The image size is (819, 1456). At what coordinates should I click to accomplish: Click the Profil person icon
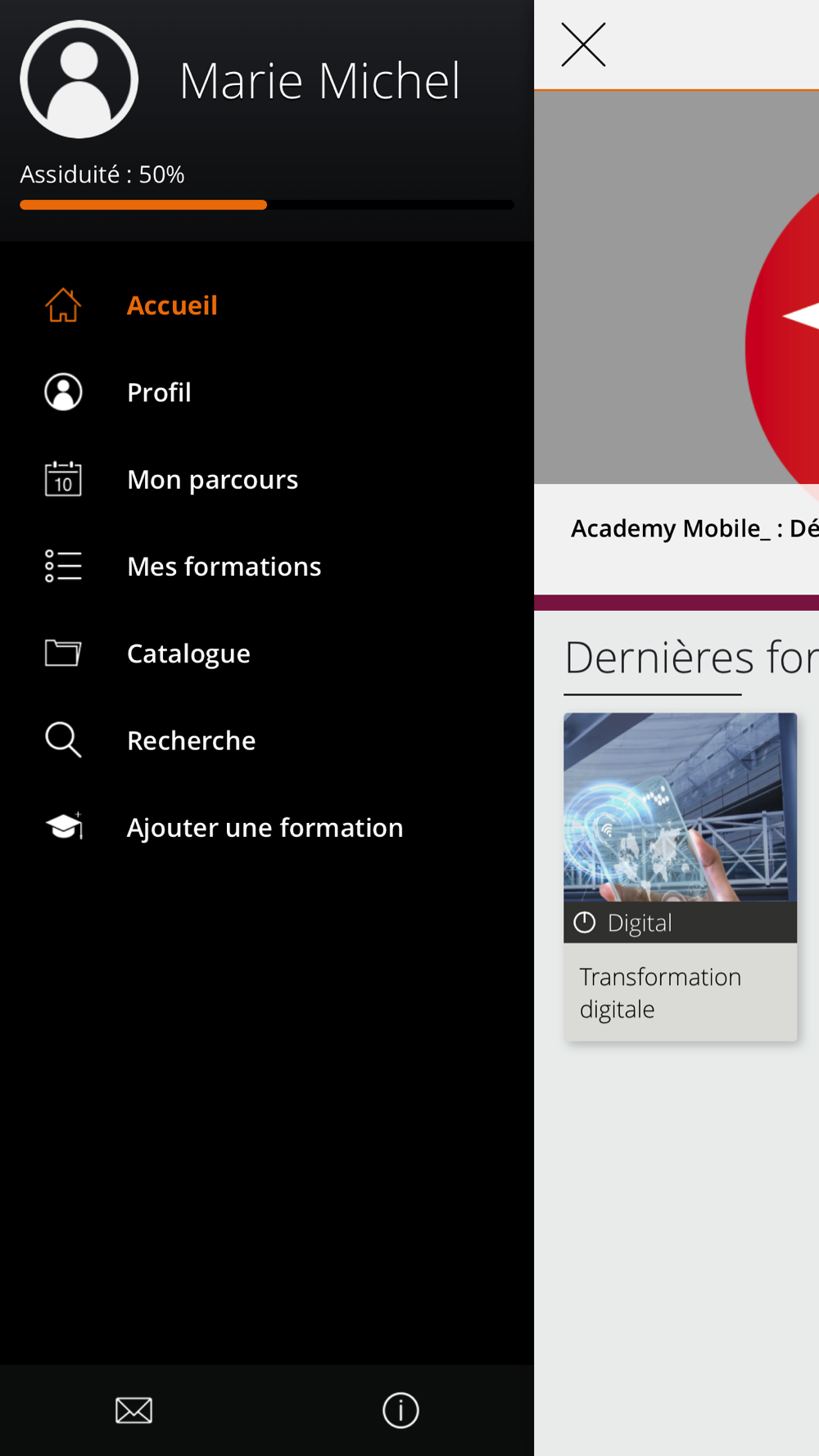pyautogui.click(x=63, y=392)
